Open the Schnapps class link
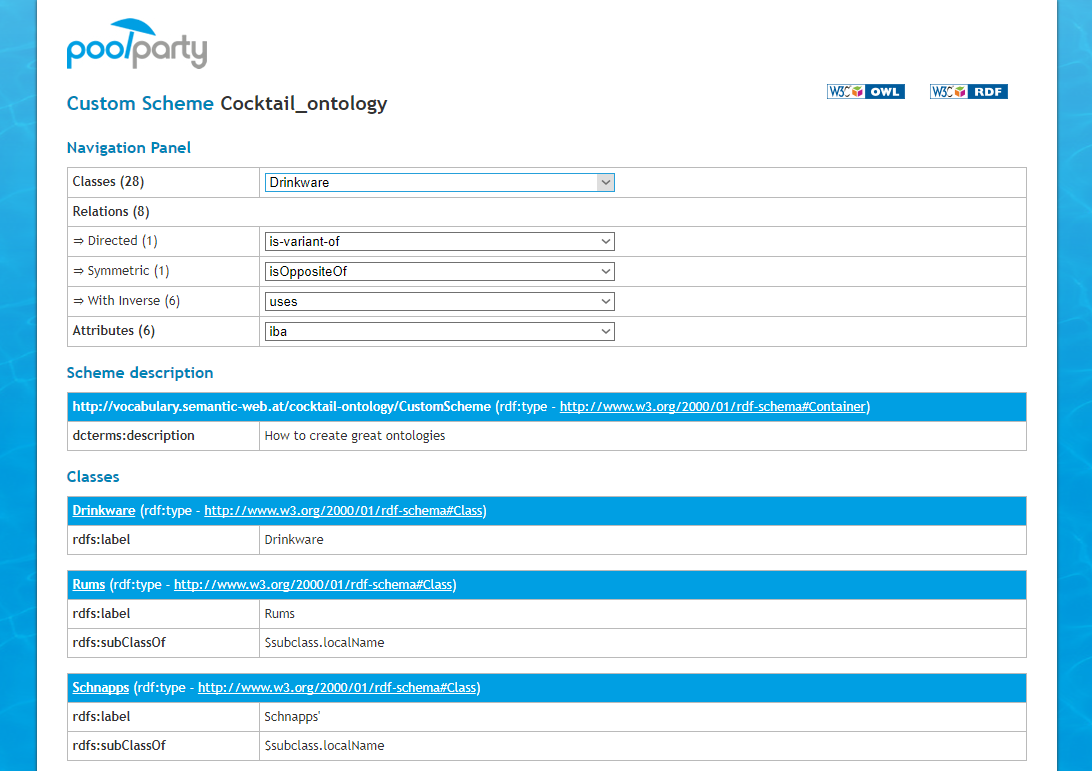The width and height of the screenshot is (1092, 771). [100, 688]
